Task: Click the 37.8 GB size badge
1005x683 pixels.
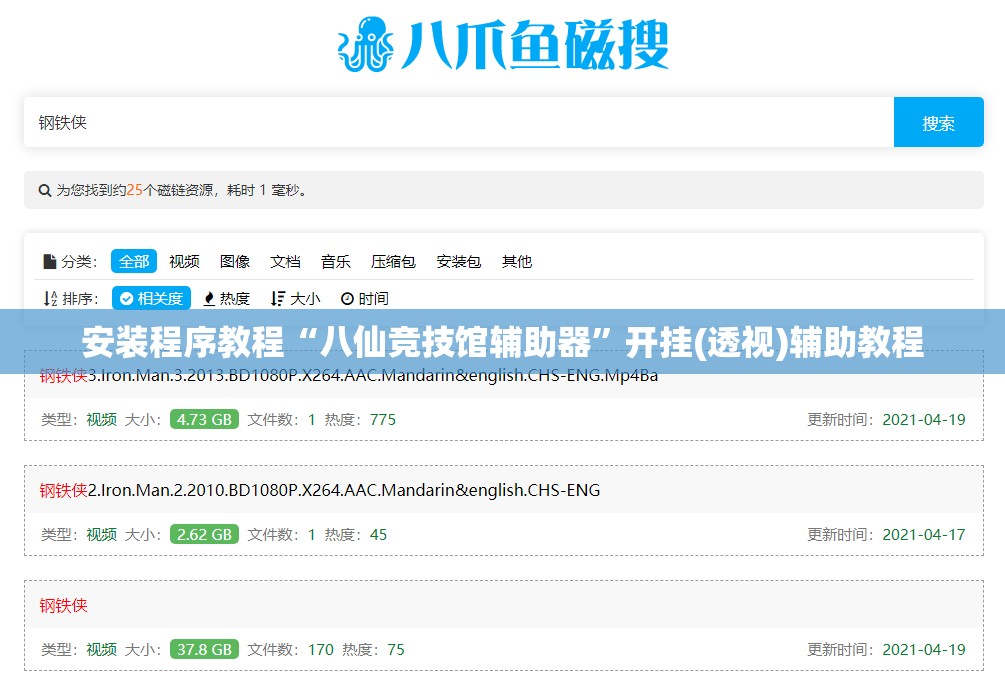Action: (x=204, y=650)
